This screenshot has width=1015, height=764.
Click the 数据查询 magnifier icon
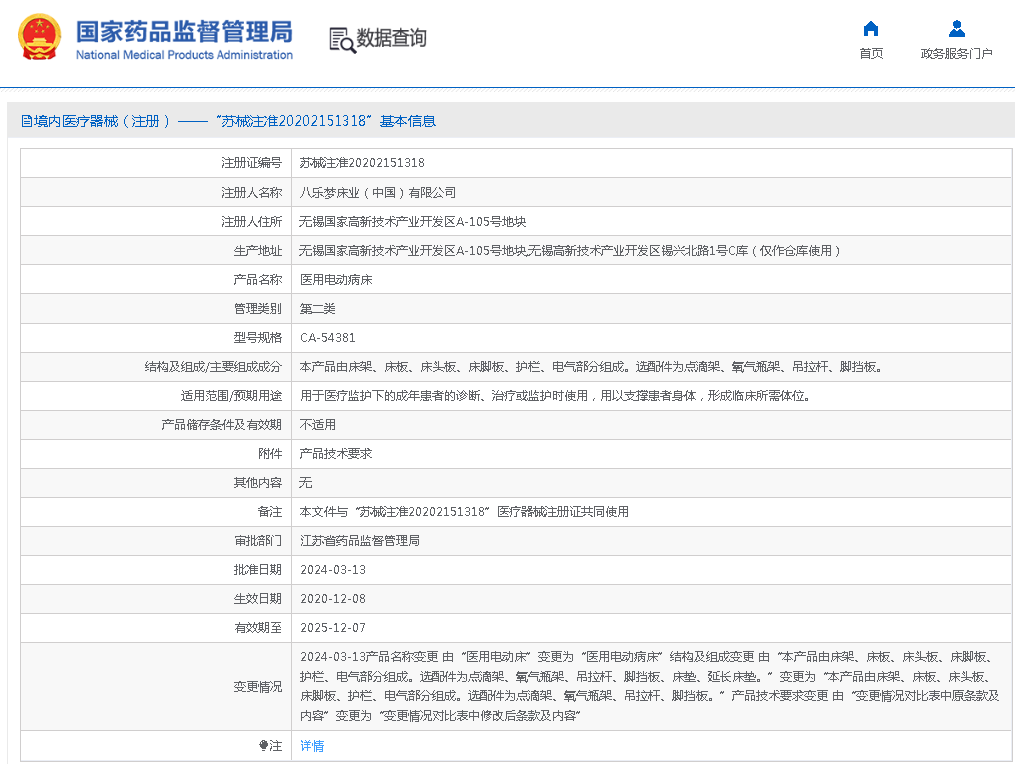pos(342,40)
